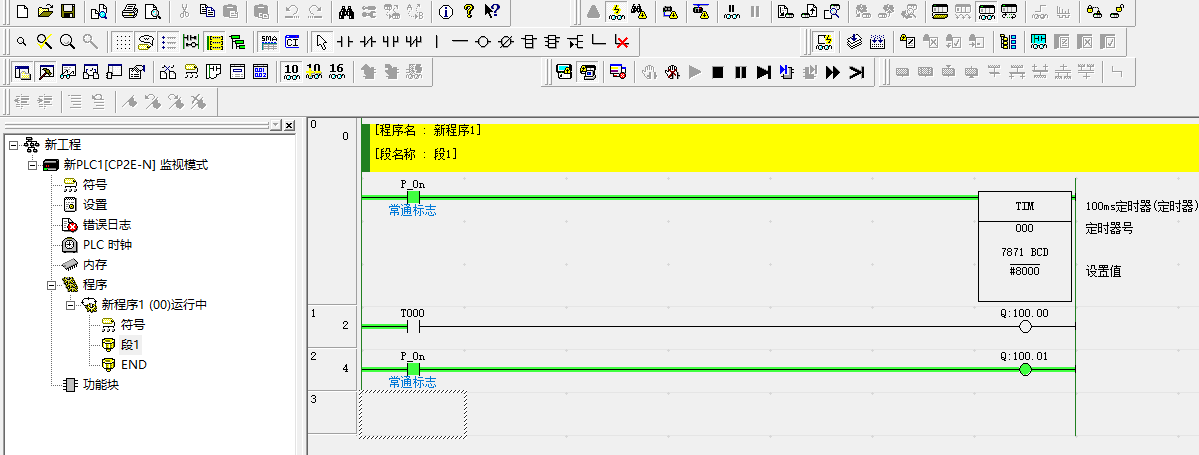Click the Print printer icon

[x=130, y=12]
